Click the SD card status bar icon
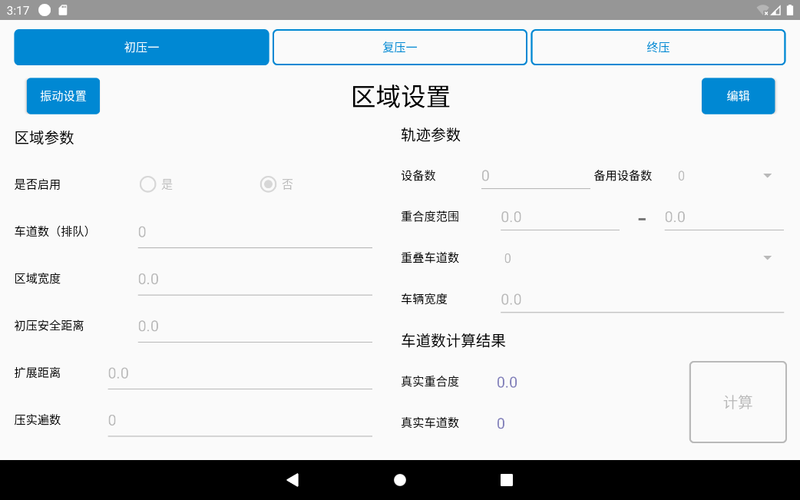This screenshot has height=500, width=800. pos(63,10)
